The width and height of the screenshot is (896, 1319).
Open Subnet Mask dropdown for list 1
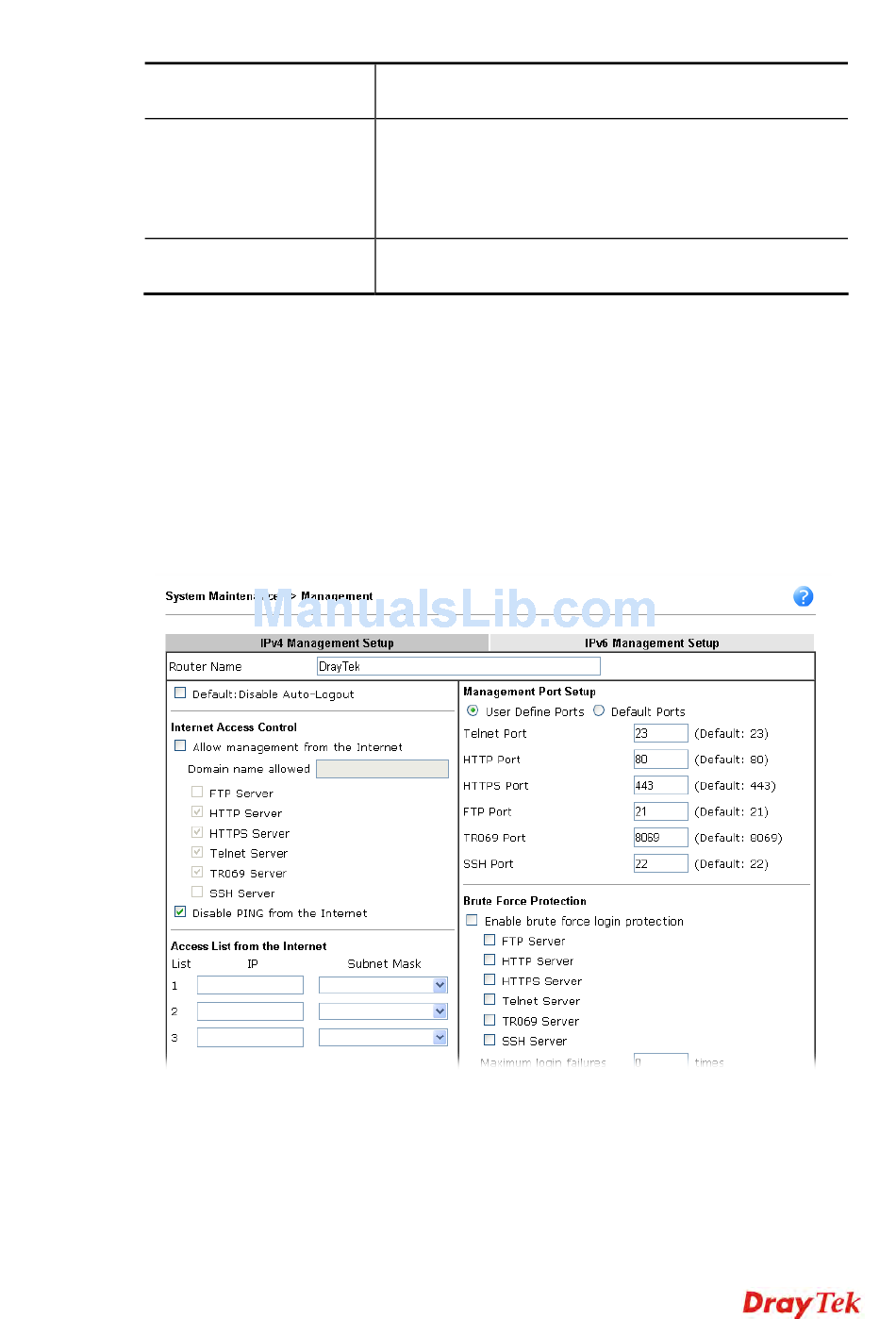(383, 985)
